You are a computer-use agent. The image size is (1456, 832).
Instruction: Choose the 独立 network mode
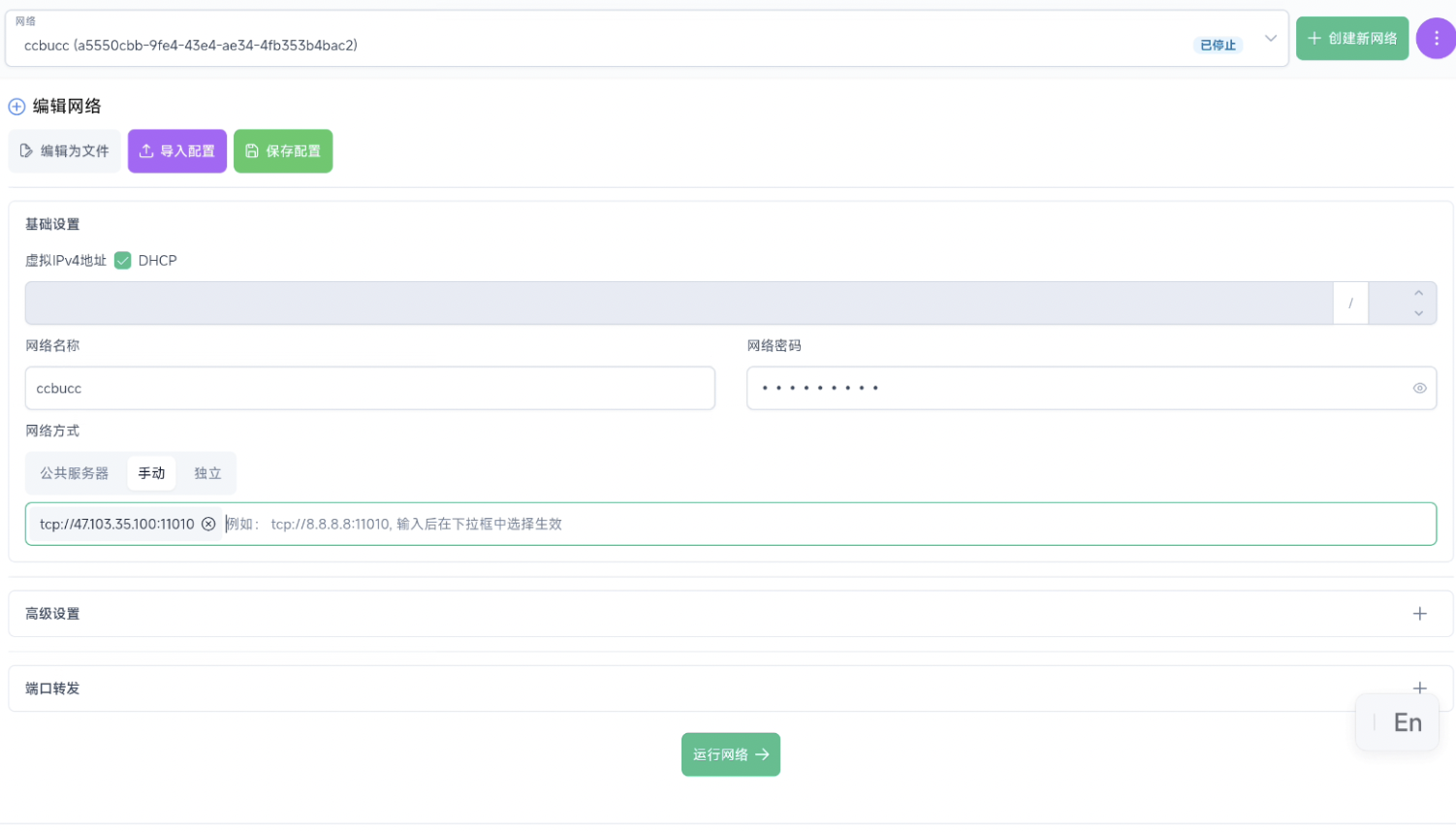click(207, 473)
